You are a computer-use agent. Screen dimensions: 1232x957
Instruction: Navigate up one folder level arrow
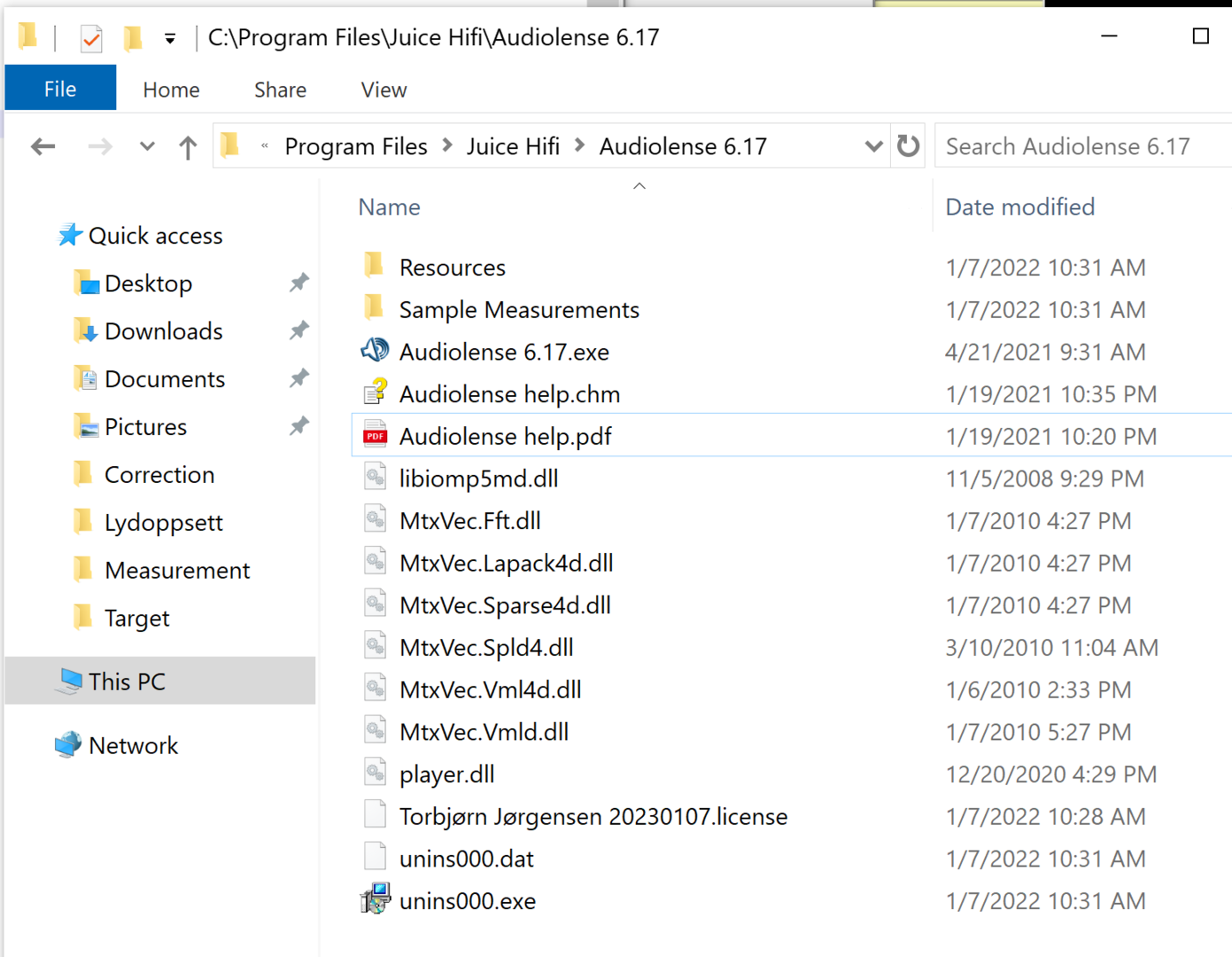pos(188,147)
